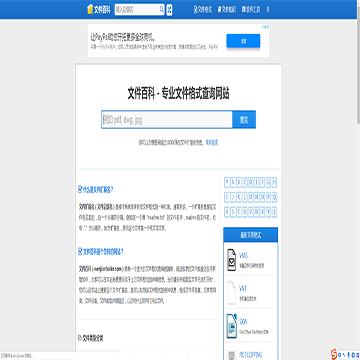Select the letter A index box
This screenshot has height=360, width=360.
(x=233, y=182)
